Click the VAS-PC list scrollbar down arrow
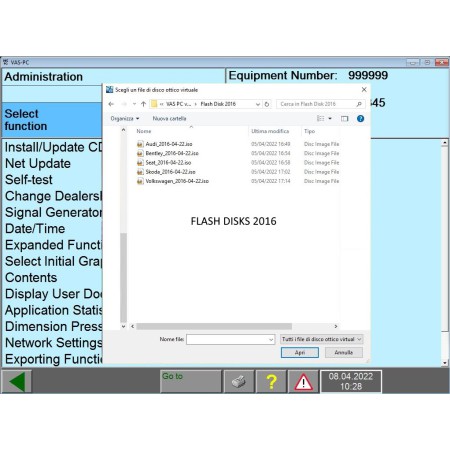Screen dimensions: 450x450 click(x=445, y=363)
